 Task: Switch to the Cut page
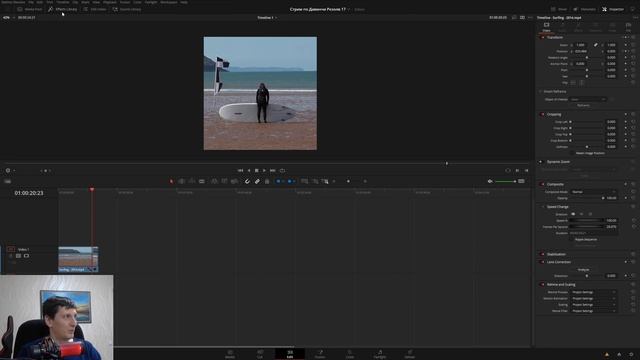point(260,354)
